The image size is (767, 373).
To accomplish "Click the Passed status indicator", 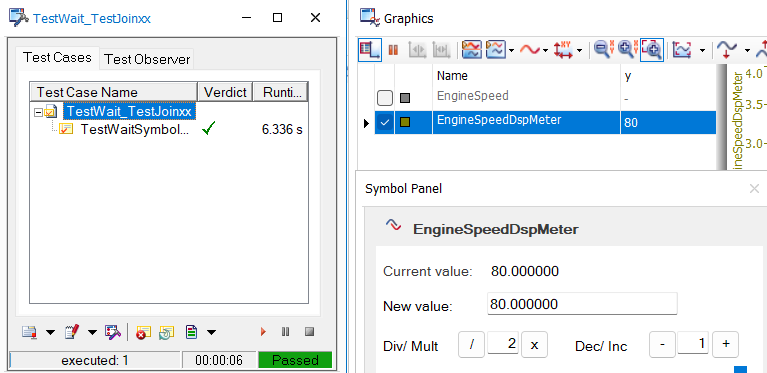I will pyautogui.click(x=295, y=360).
